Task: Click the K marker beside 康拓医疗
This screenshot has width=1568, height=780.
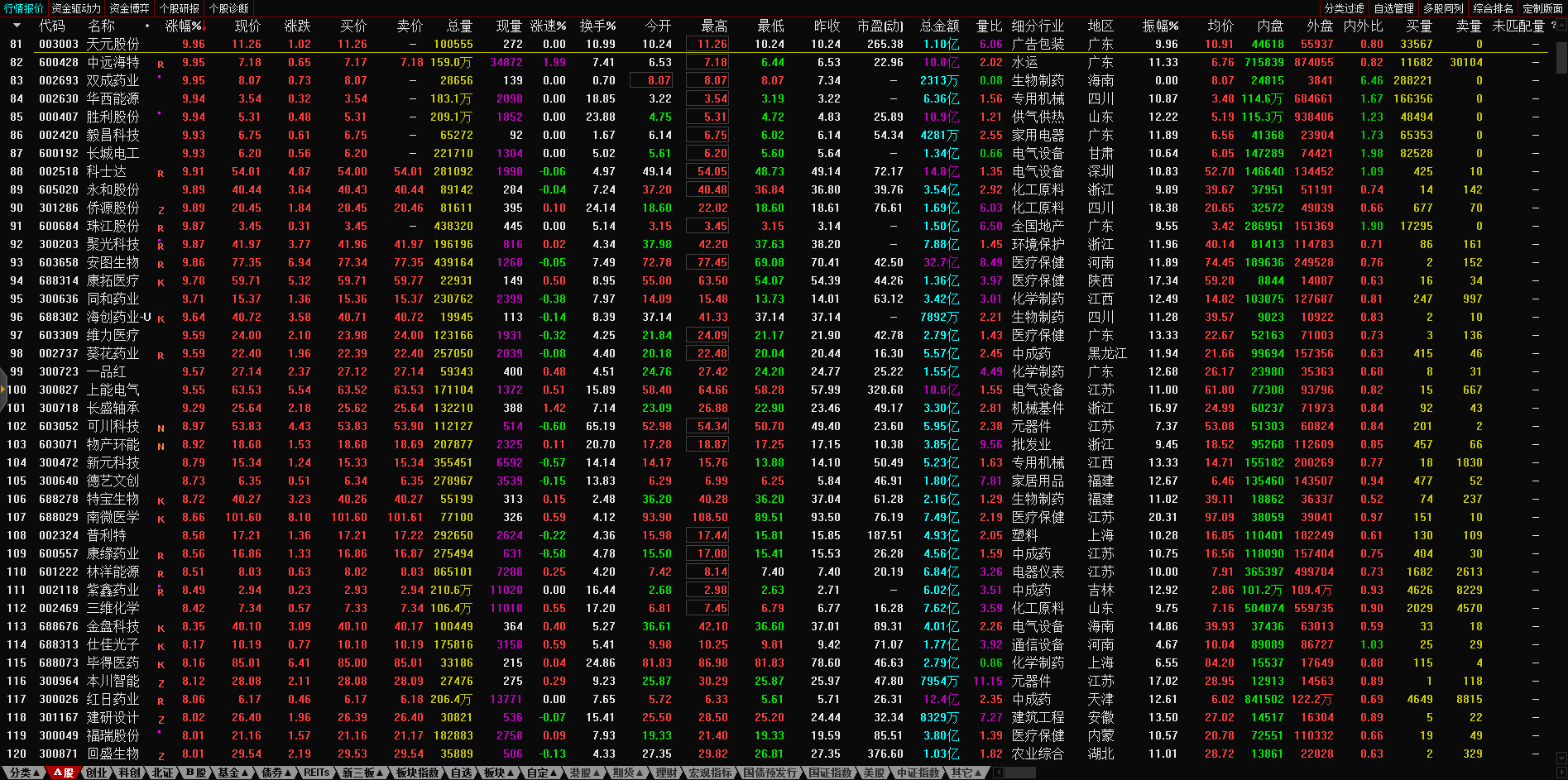Action: coord(161,282)
